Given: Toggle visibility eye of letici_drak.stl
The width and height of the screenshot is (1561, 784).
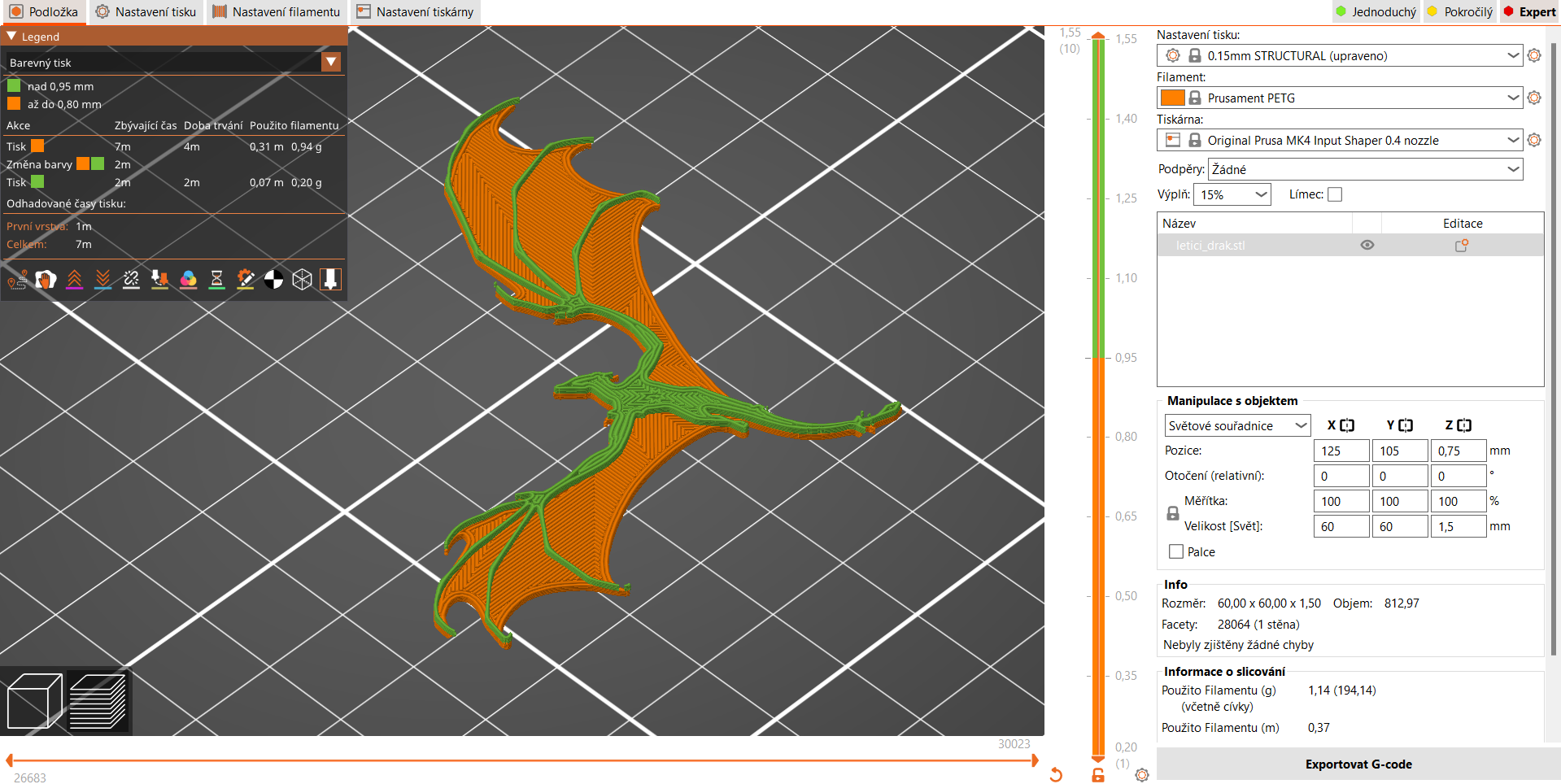Looking at the screenshot, I should (1367, 245).
